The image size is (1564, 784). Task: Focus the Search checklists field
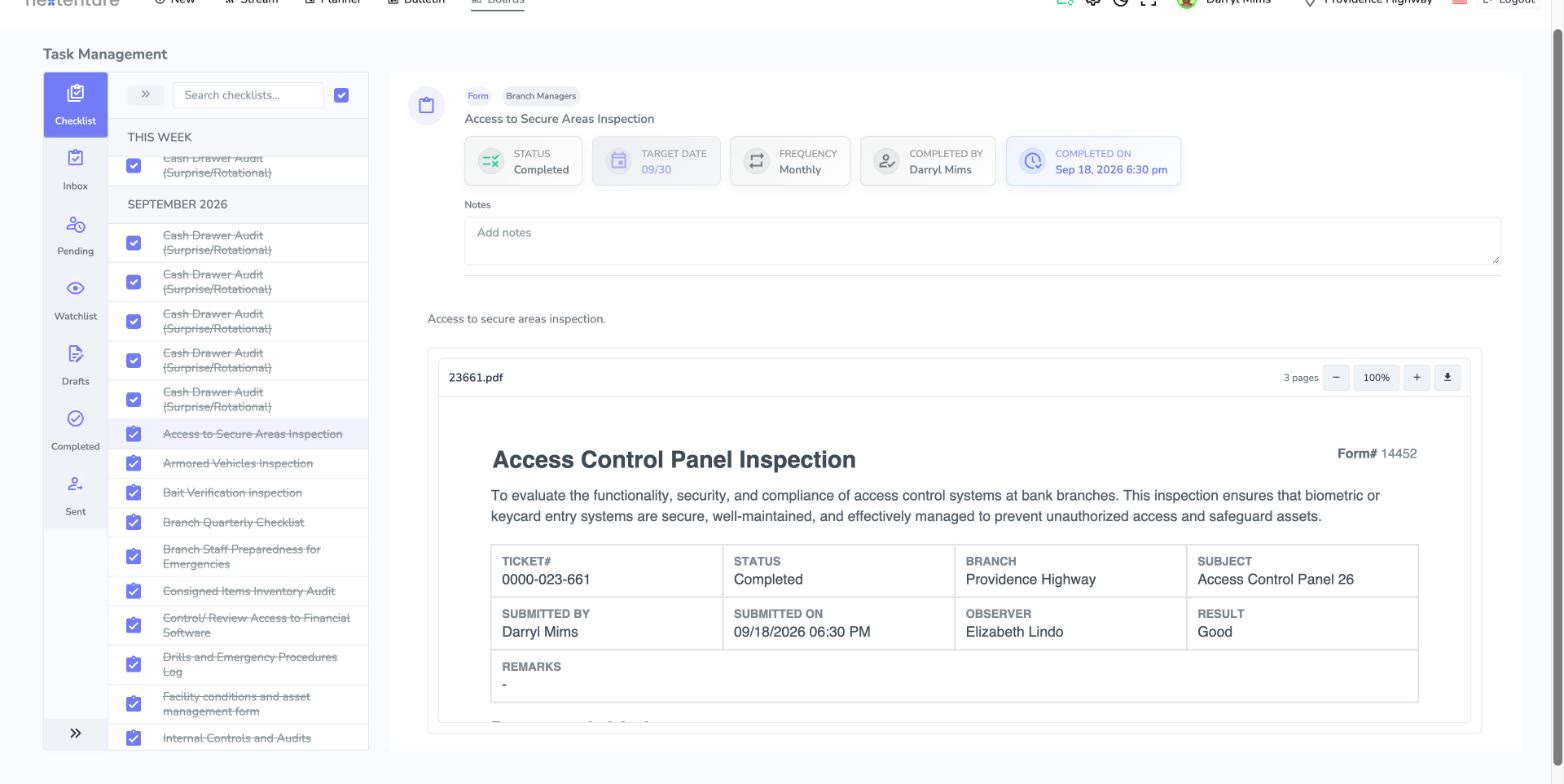248,95
